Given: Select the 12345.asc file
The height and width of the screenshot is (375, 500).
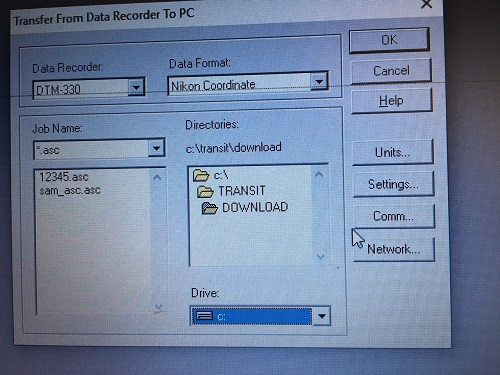Looking at the screenshot, I should [64, 177].
